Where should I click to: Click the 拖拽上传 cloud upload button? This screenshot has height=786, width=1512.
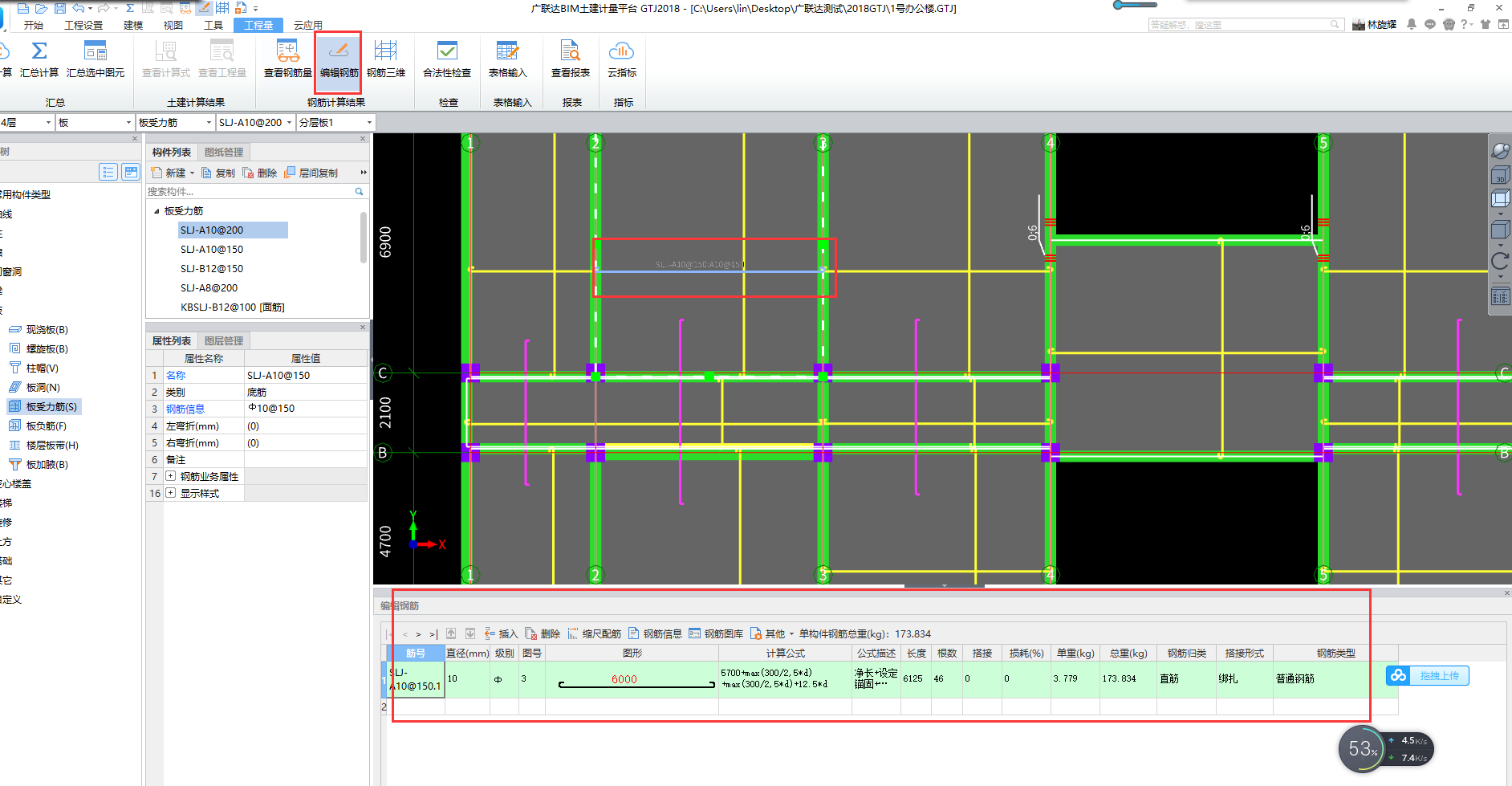pyautogui.click(x=1428, y=676)
